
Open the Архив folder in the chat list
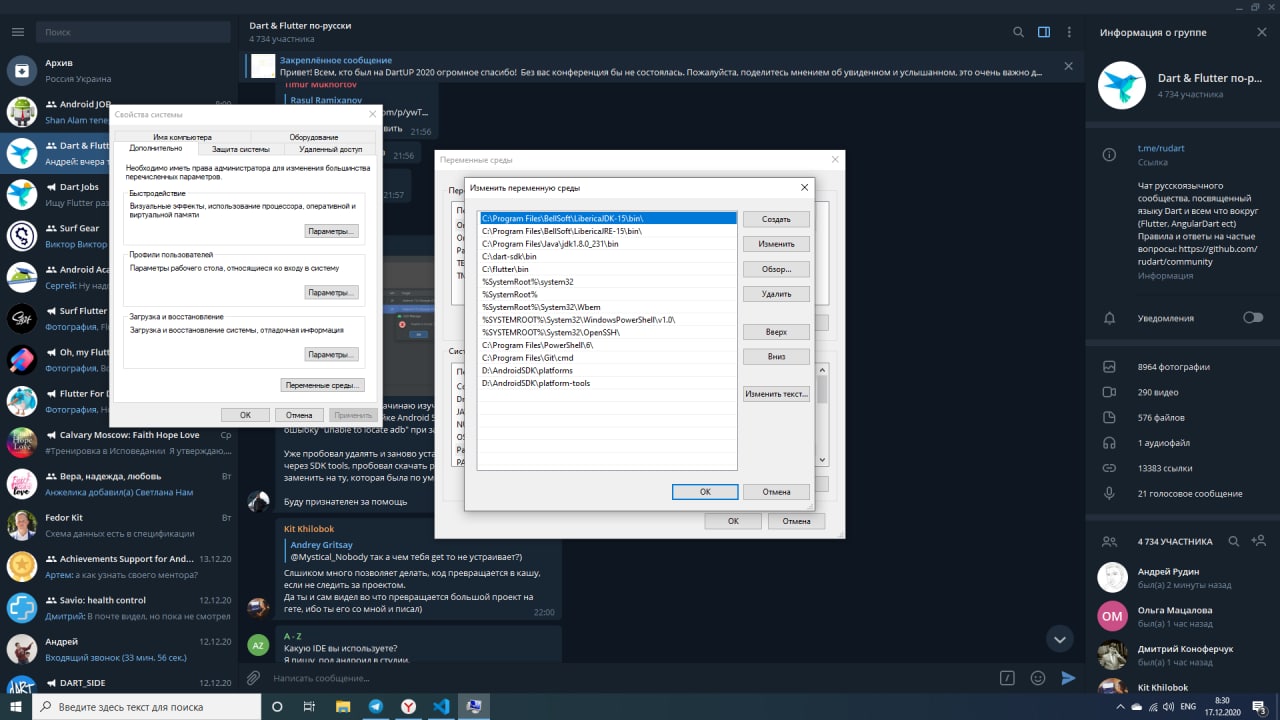point(118,70)
